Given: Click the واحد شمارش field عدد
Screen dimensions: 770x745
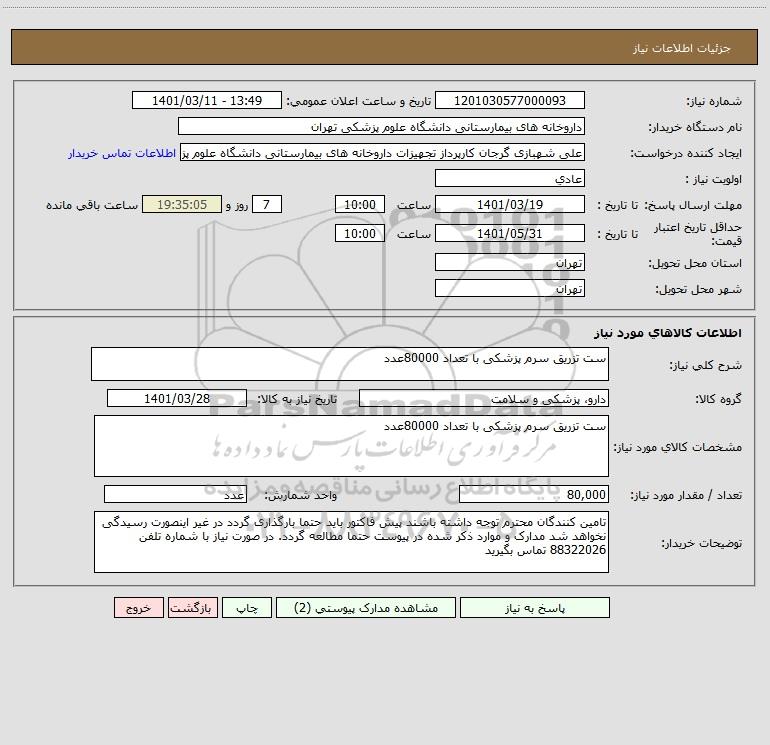Looking at the screenshot, I should [x=175, y=494].
